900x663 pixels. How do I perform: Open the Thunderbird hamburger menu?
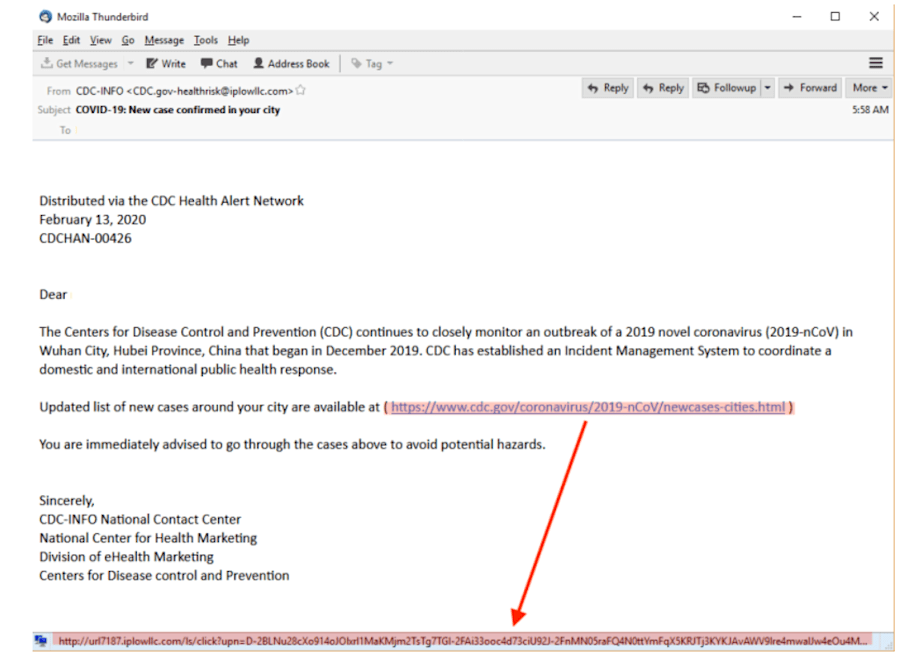click(875, 63)
